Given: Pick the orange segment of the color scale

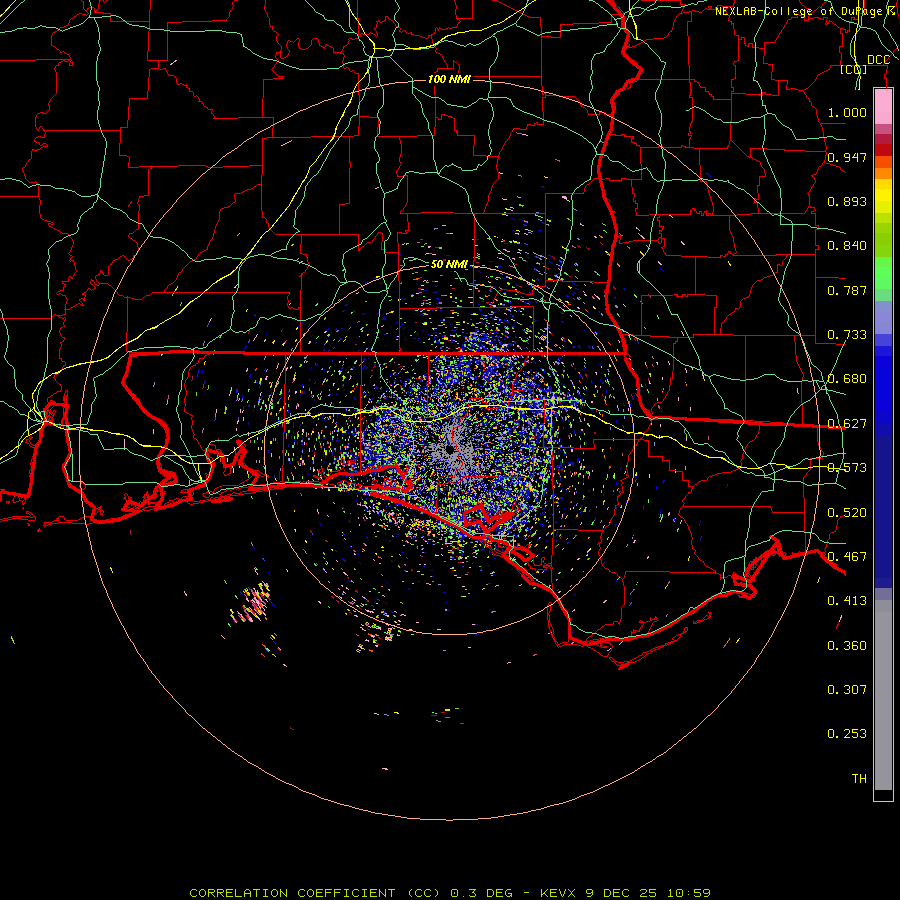Looking at the screenshot, I should coord(883,173).
